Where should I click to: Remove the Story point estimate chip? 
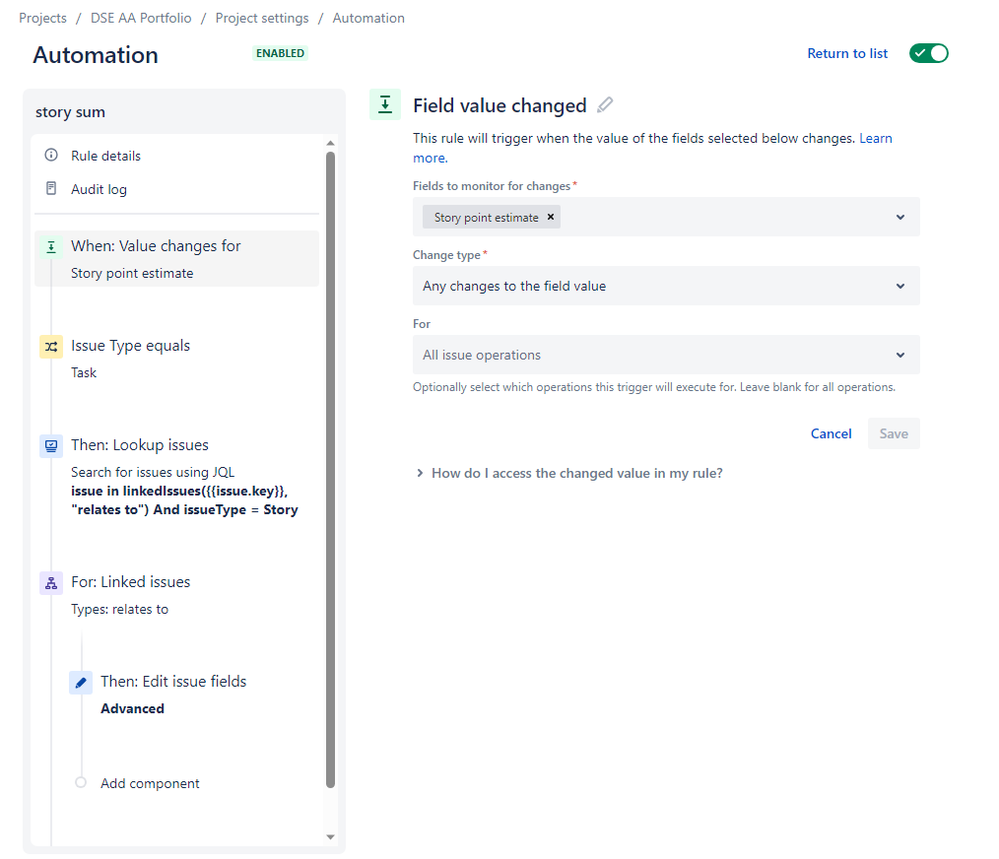coord(551,217)
